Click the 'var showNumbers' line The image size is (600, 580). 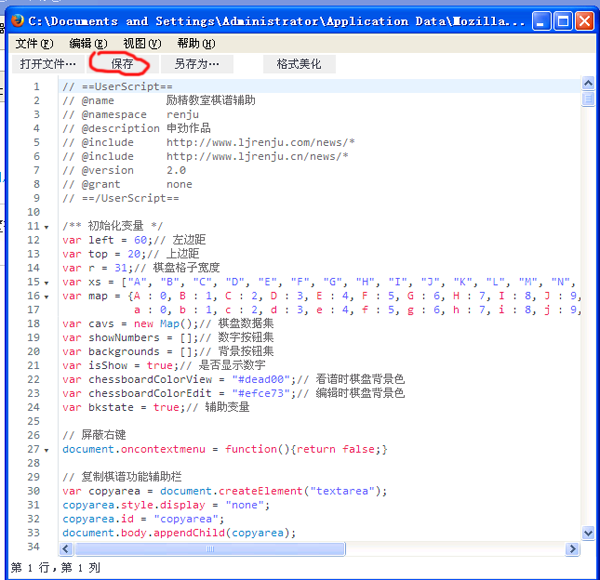point(168,338)
